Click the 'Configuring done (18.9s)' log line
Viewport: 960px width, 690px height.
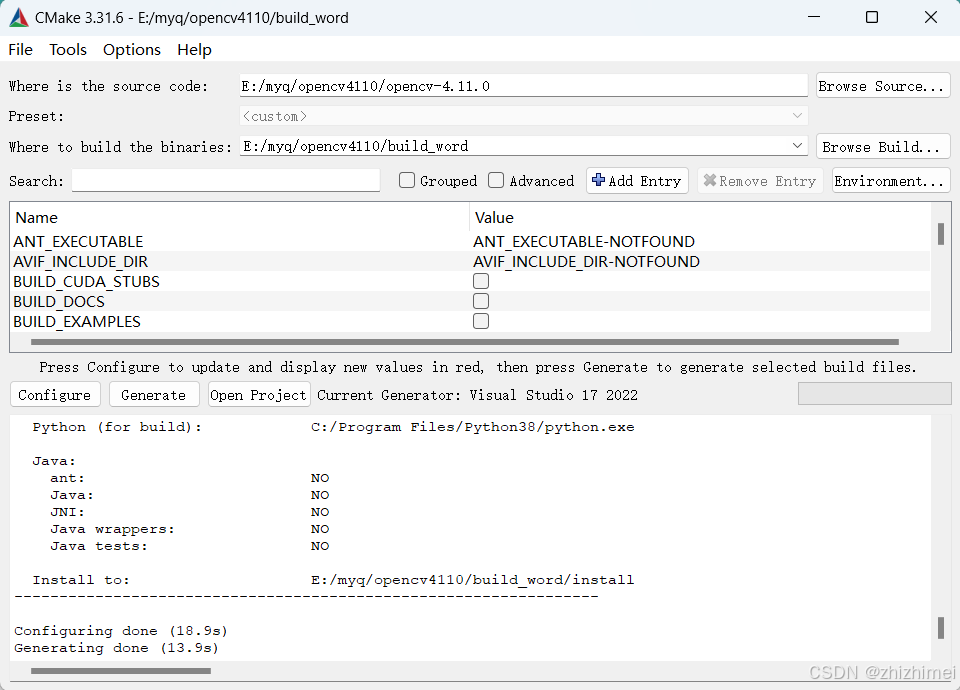[x=121, y=631]
